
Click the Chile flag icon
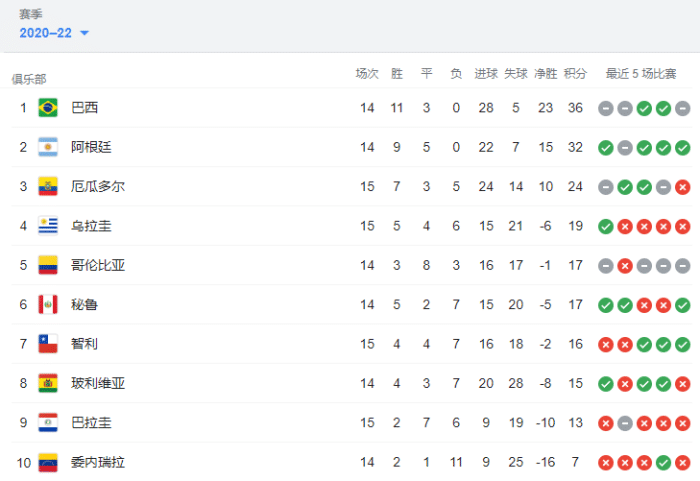pos(48,344)
